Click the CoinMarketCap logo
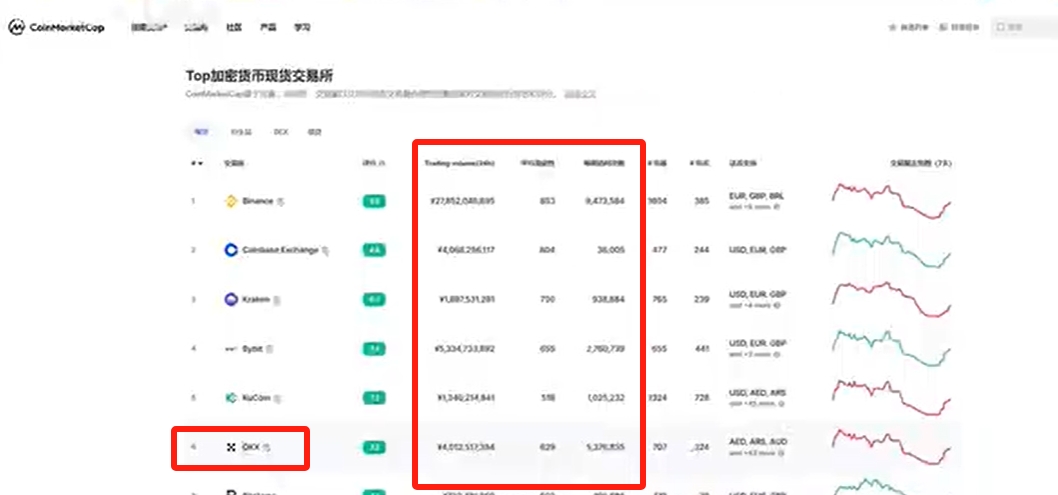 tap(56, 28)
